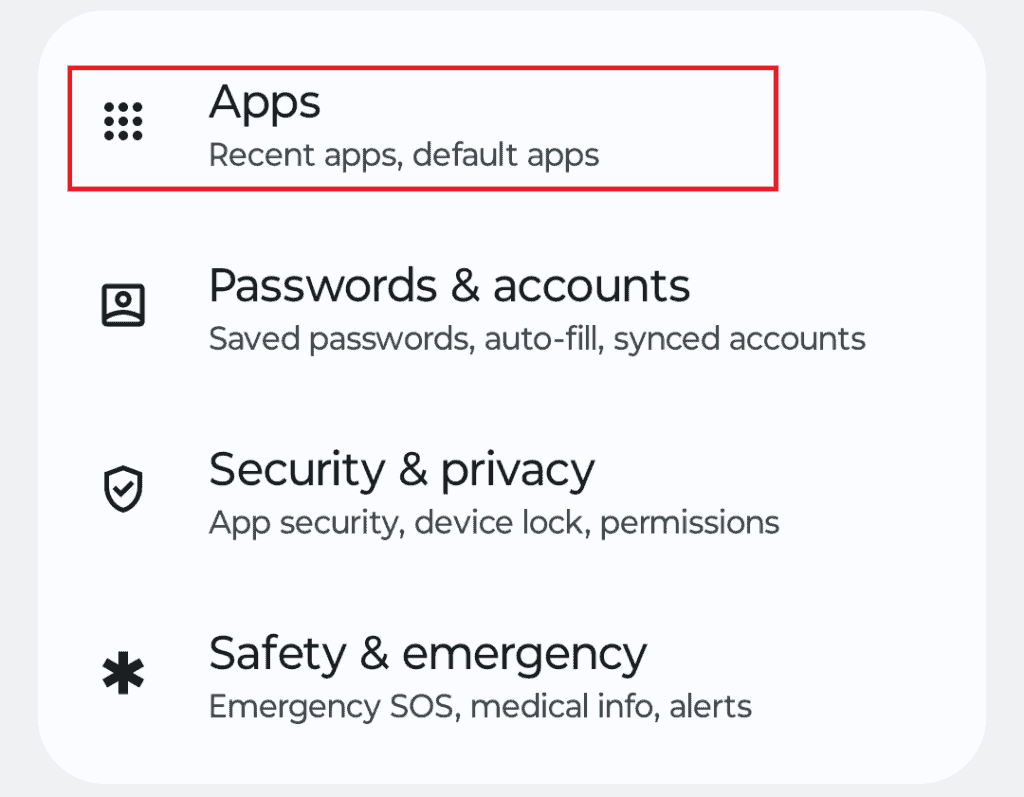Screen dimensions: 1024x797
Task: Tap the Emergency SOS, medical info text
Action: (479, 706)
